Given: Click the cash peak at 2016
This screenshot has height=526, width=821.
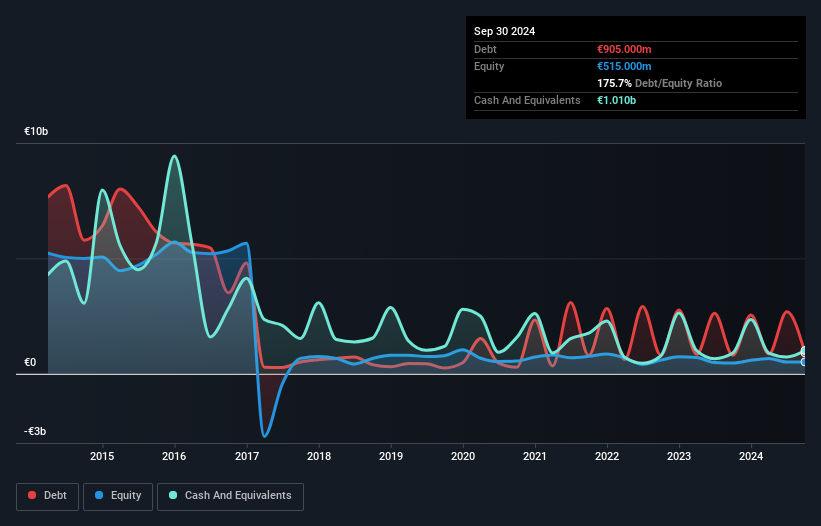Looking at the screenshot, I should pyautogui.click(x=174, y=156).
